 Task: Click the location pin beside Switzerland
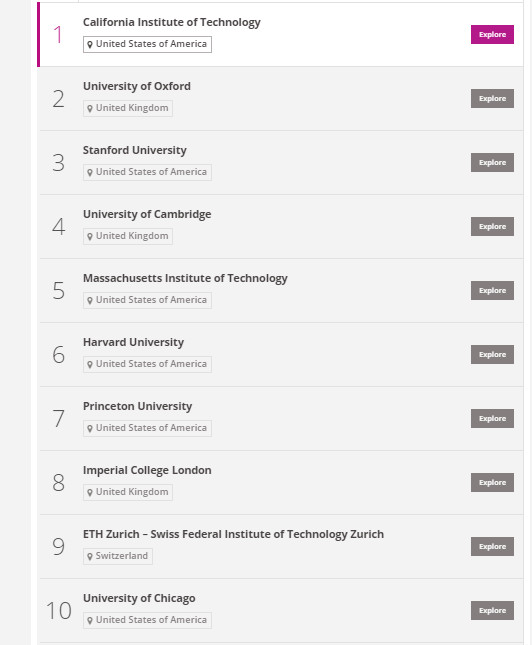pos(90,557)
